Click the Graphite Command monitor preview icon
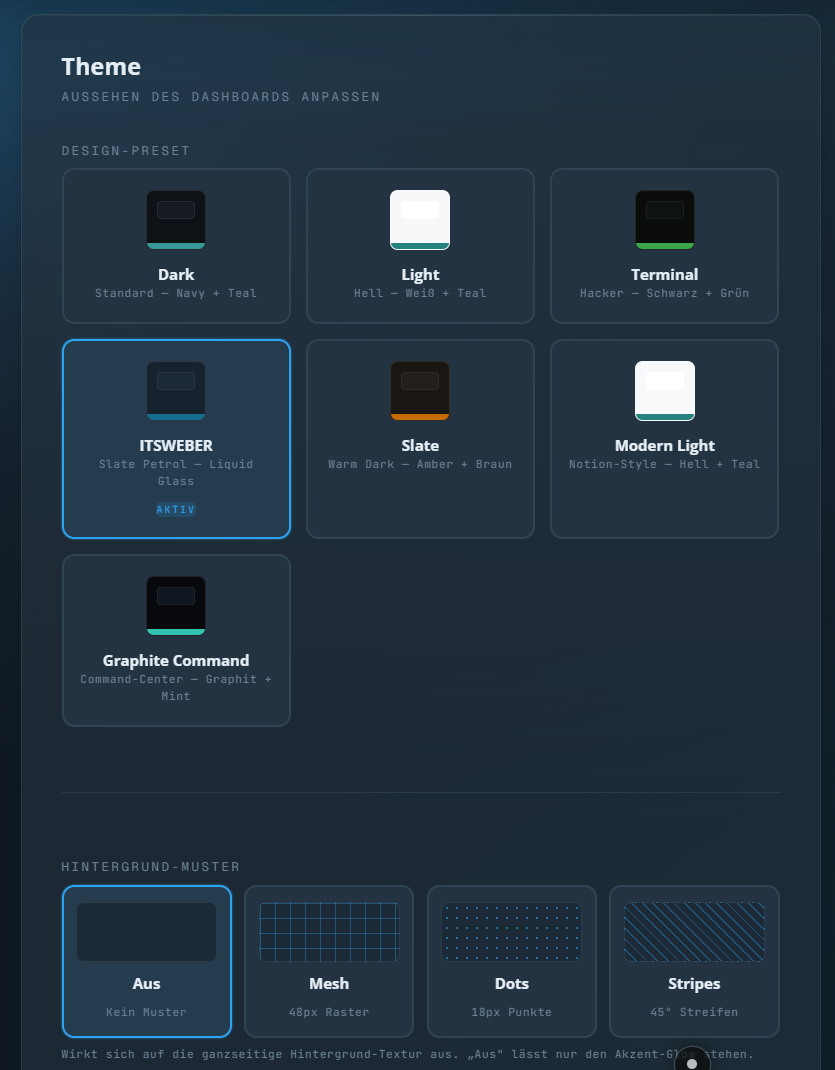835x1070 pixels. coord(176,604)
